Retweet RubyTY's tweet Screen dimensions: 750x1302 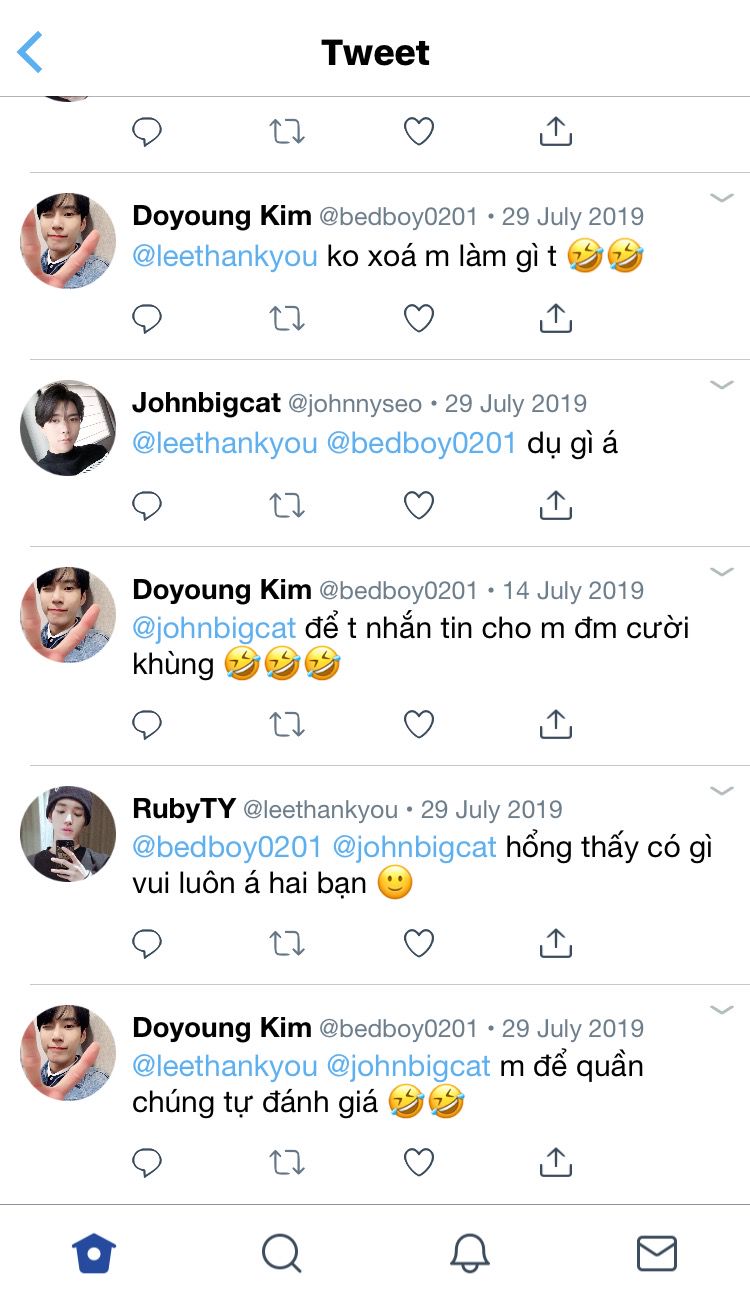pyautogui.click(x=287, y=943)
